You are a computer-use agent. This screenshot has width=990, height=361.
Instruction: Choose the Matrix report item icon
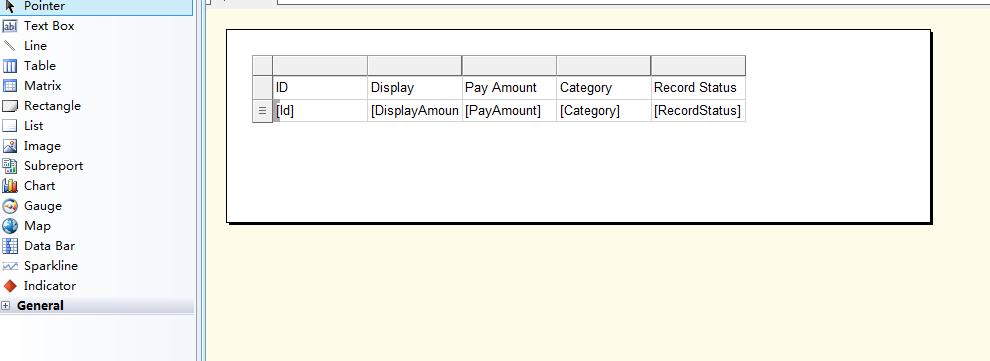(10, 86)
